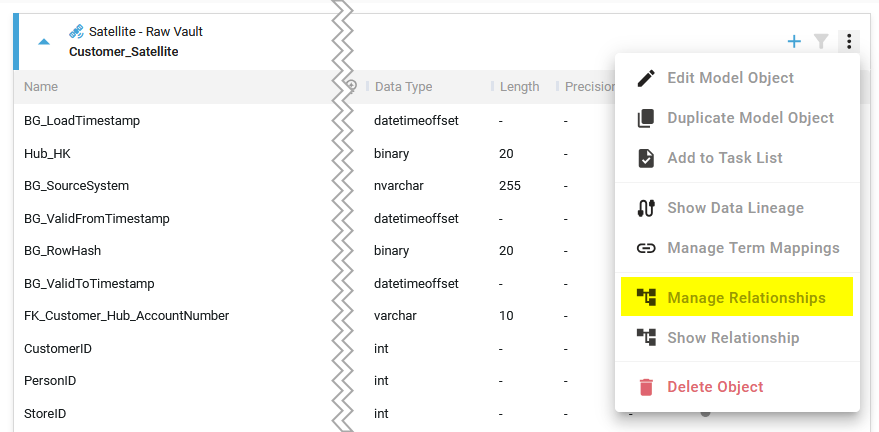The width and height of the screenshot is (879, 432).
Task: Select the FK_Customer_Hub_AccountNumber row
Action: click(x=126, y=316)
